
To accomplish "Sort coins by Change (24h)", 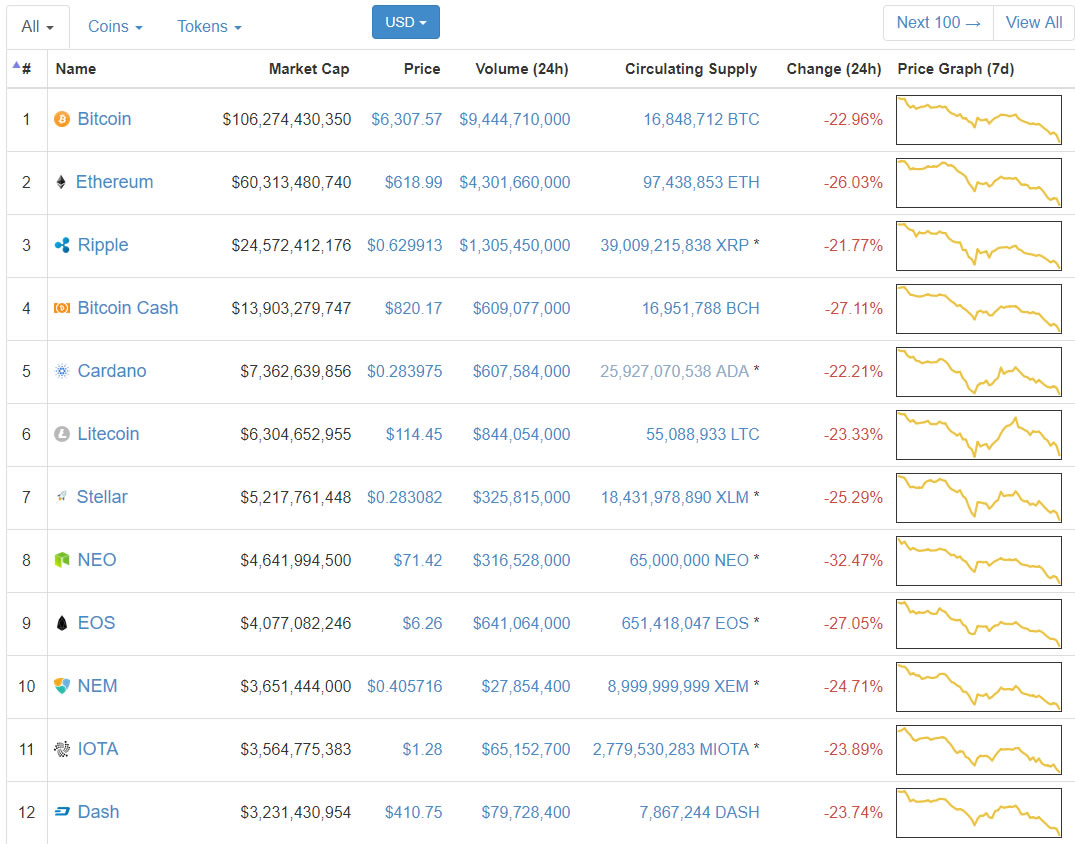I will click(x=834, y=69).
